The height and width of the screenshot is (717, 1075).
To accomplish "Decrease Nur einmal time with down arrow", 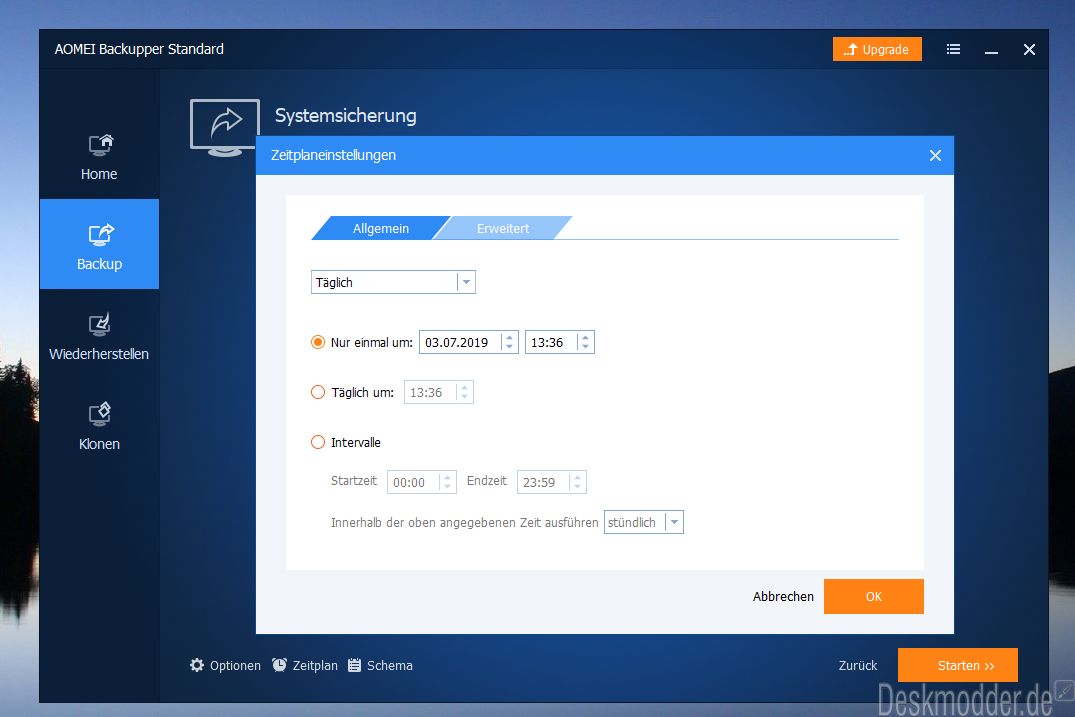I will [x=585, y=347].
